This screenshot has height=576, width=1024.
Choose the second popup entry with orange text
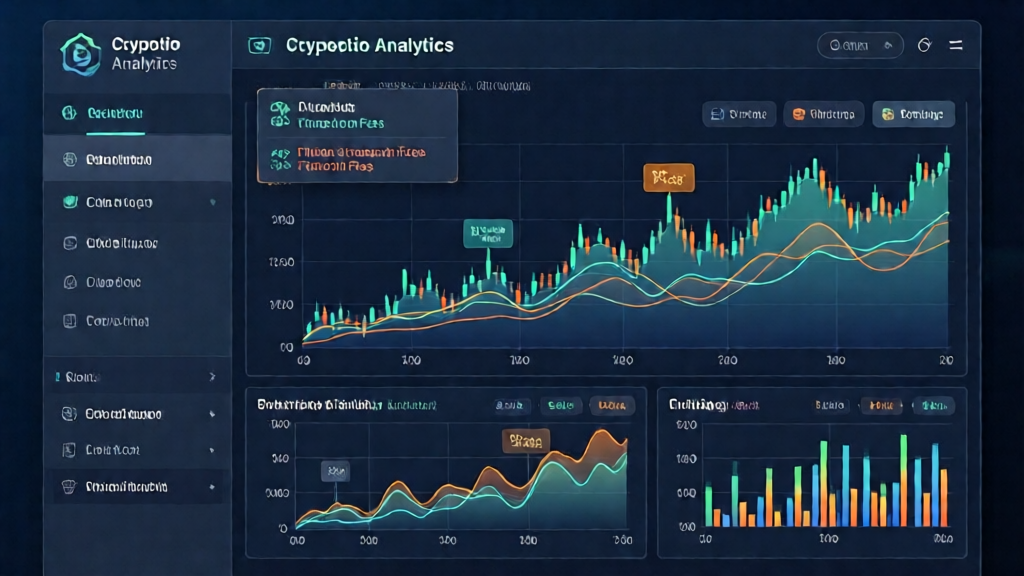(357, 159)
